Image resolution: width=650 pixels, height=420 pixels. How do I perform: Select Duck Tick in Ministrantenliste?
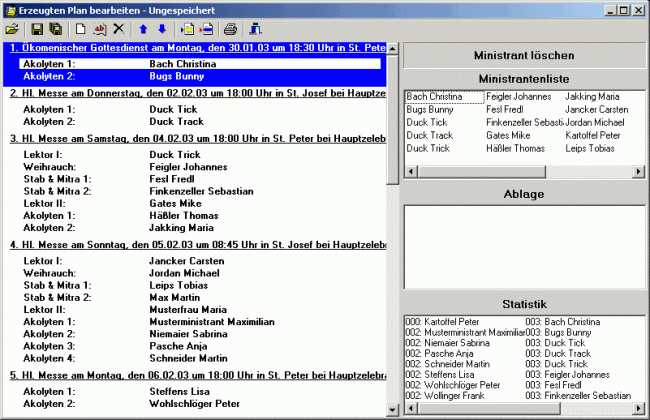pos(427,122)
